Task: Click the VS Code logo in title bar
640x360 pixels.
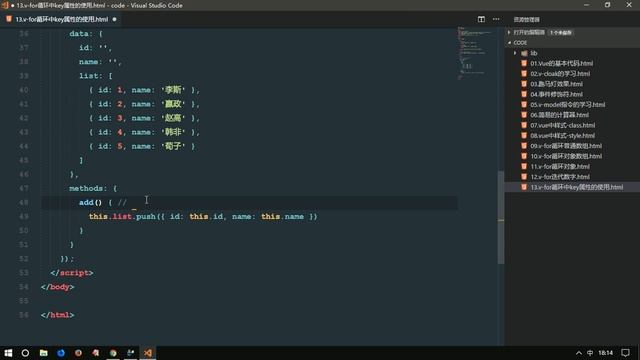Action: 5,5
